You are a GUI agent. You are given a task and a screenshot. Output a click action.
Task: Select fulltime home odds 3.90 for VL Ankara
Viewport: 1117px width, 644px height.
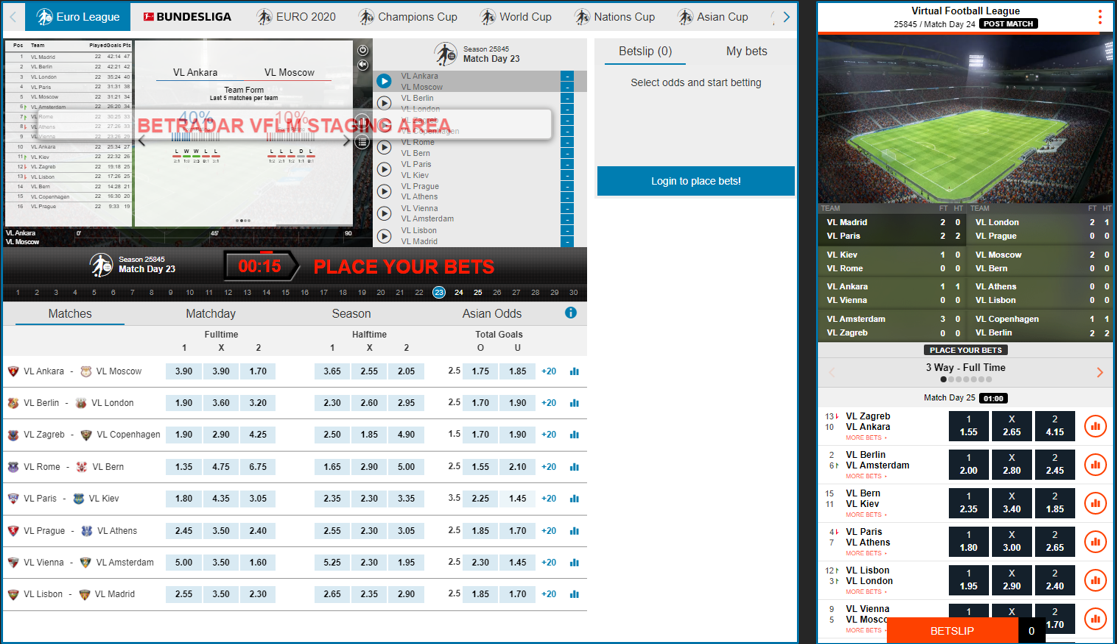click(184, 371)
